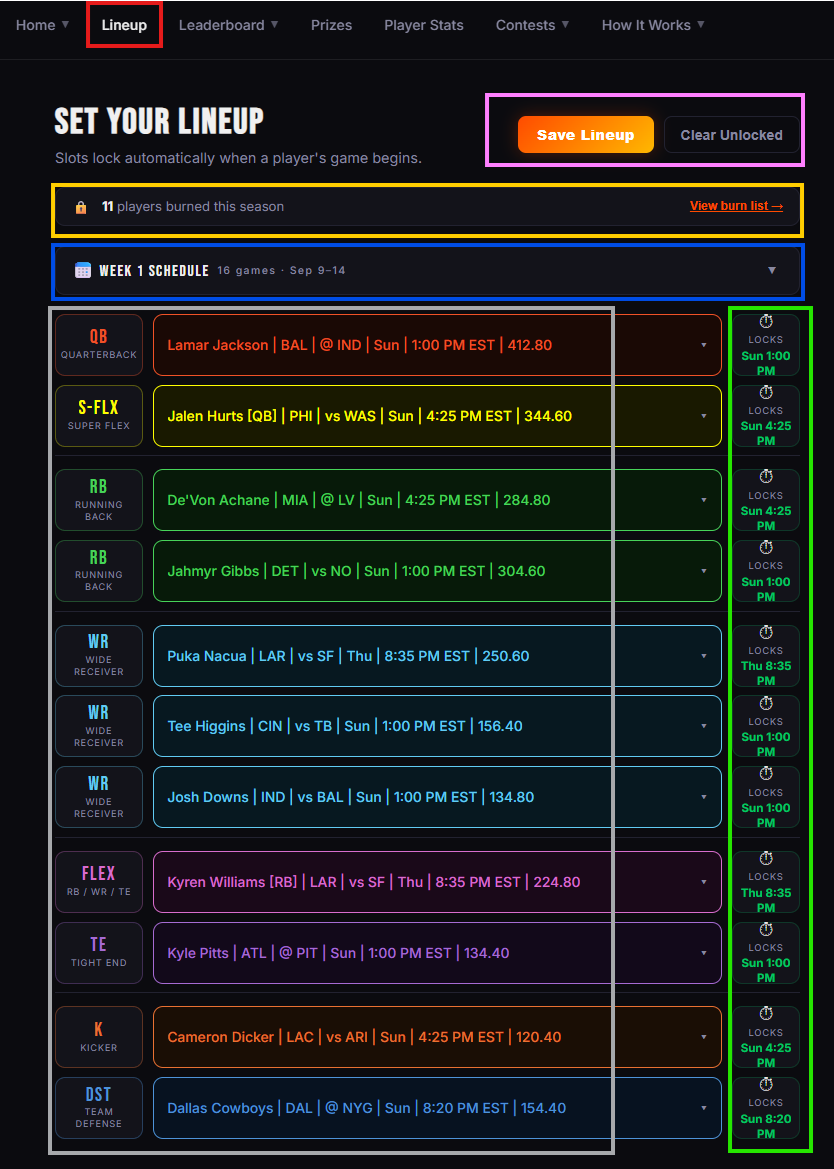This screenshot has height=1169, width=834.
Task: Click the stopwatch icon in Dallas Cowboys' row
Action: (765, 1084)
